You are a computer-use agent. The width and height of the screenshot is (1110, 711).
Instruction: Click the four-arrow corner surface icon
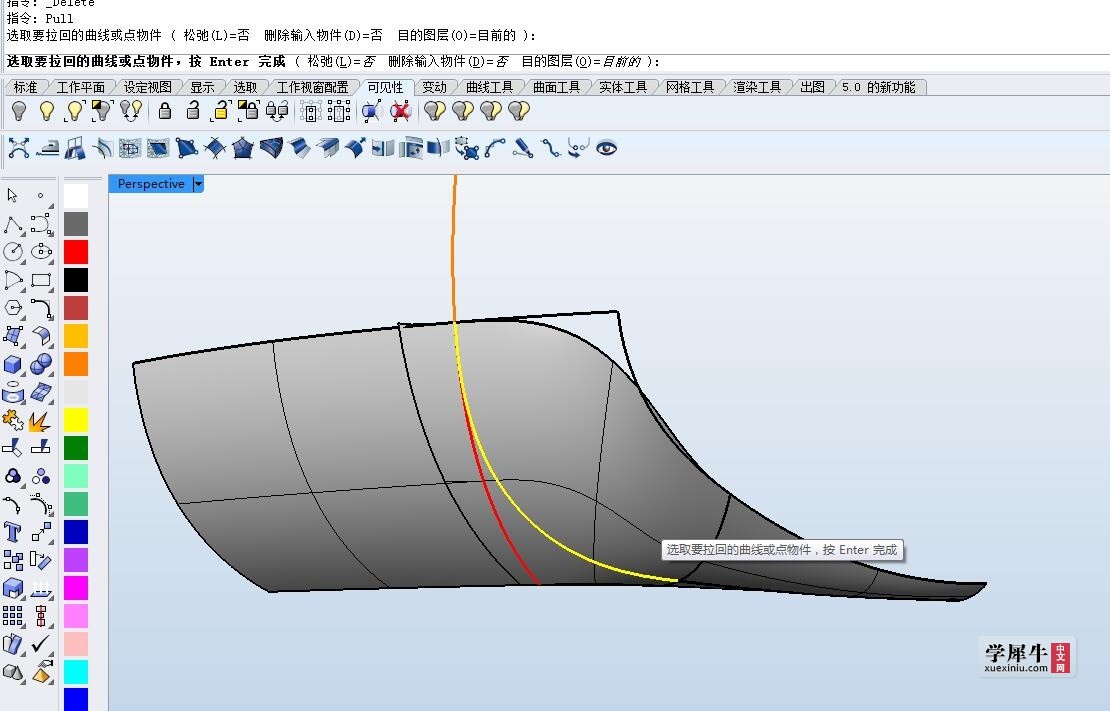coord(19,148)
